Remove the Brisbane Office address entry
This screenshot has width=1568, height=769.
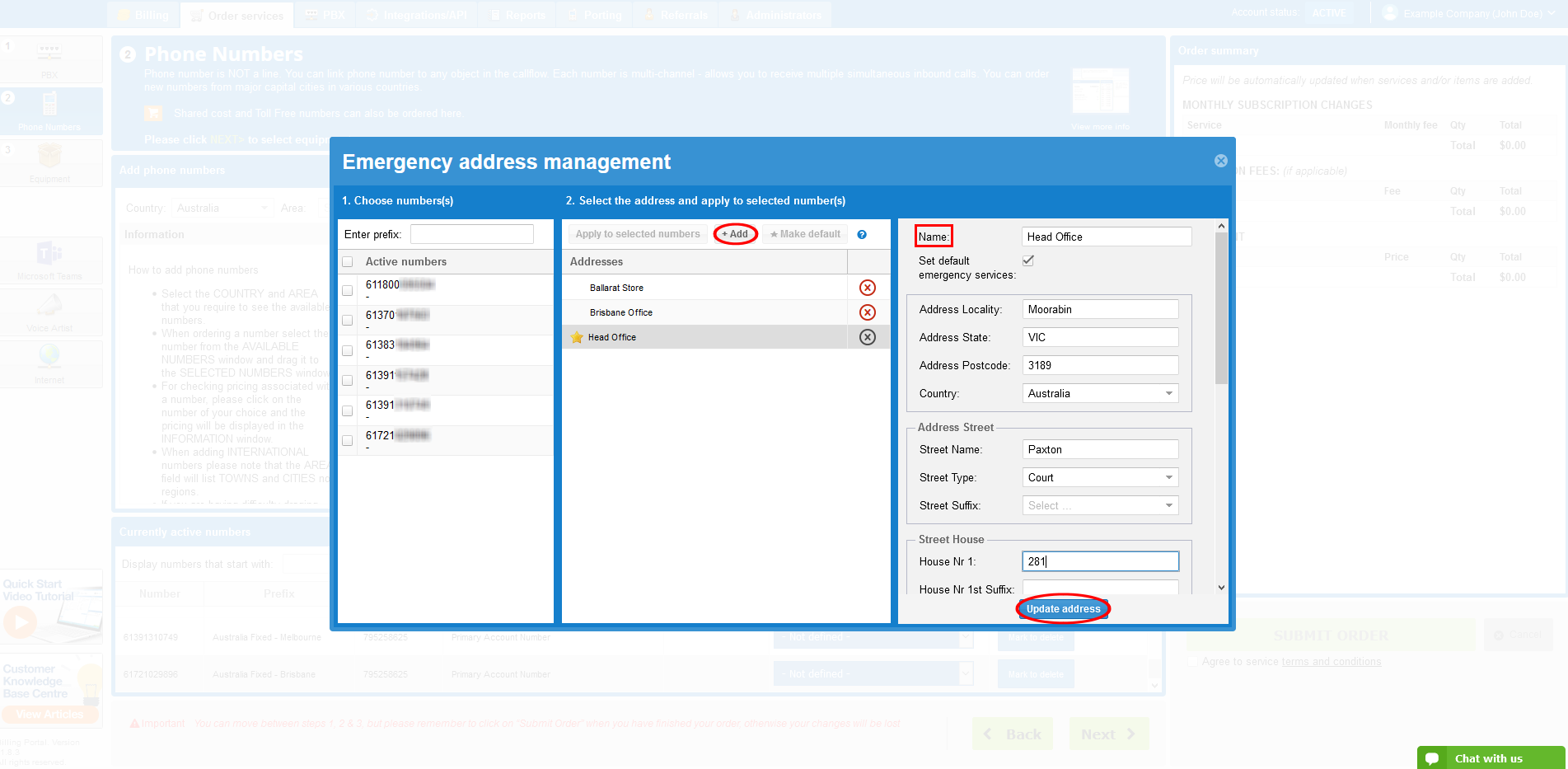867,312
